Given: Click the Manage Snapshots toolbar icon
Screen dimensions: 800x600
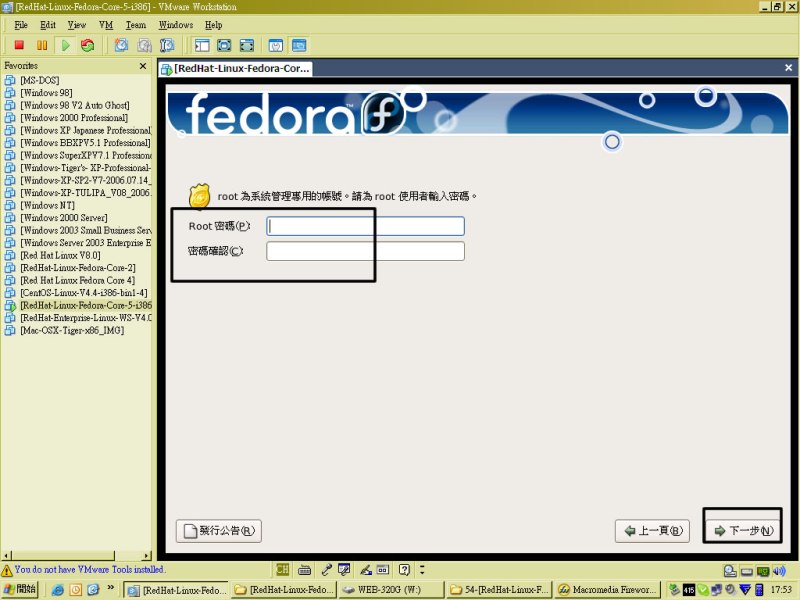Looking at the screenshot, I should point(167,45).
